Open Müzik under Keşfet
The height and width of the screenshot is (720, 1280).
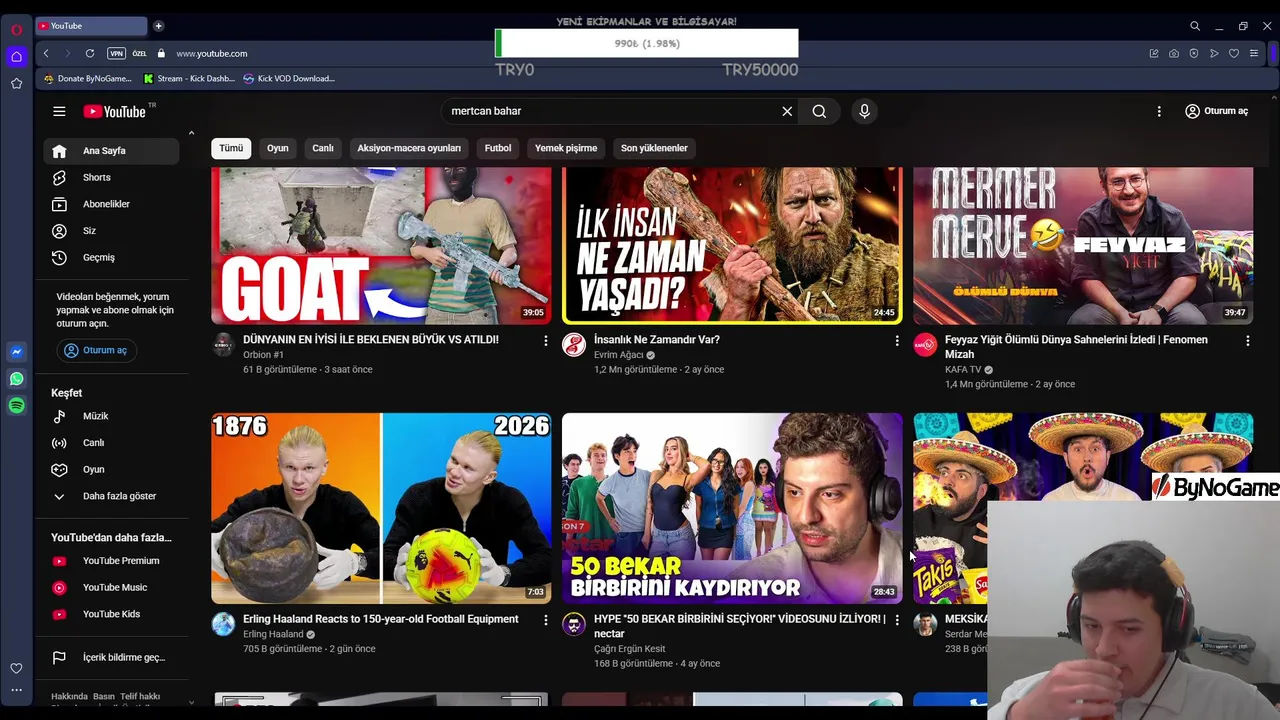pyautogui.click(x=111, y=416)
